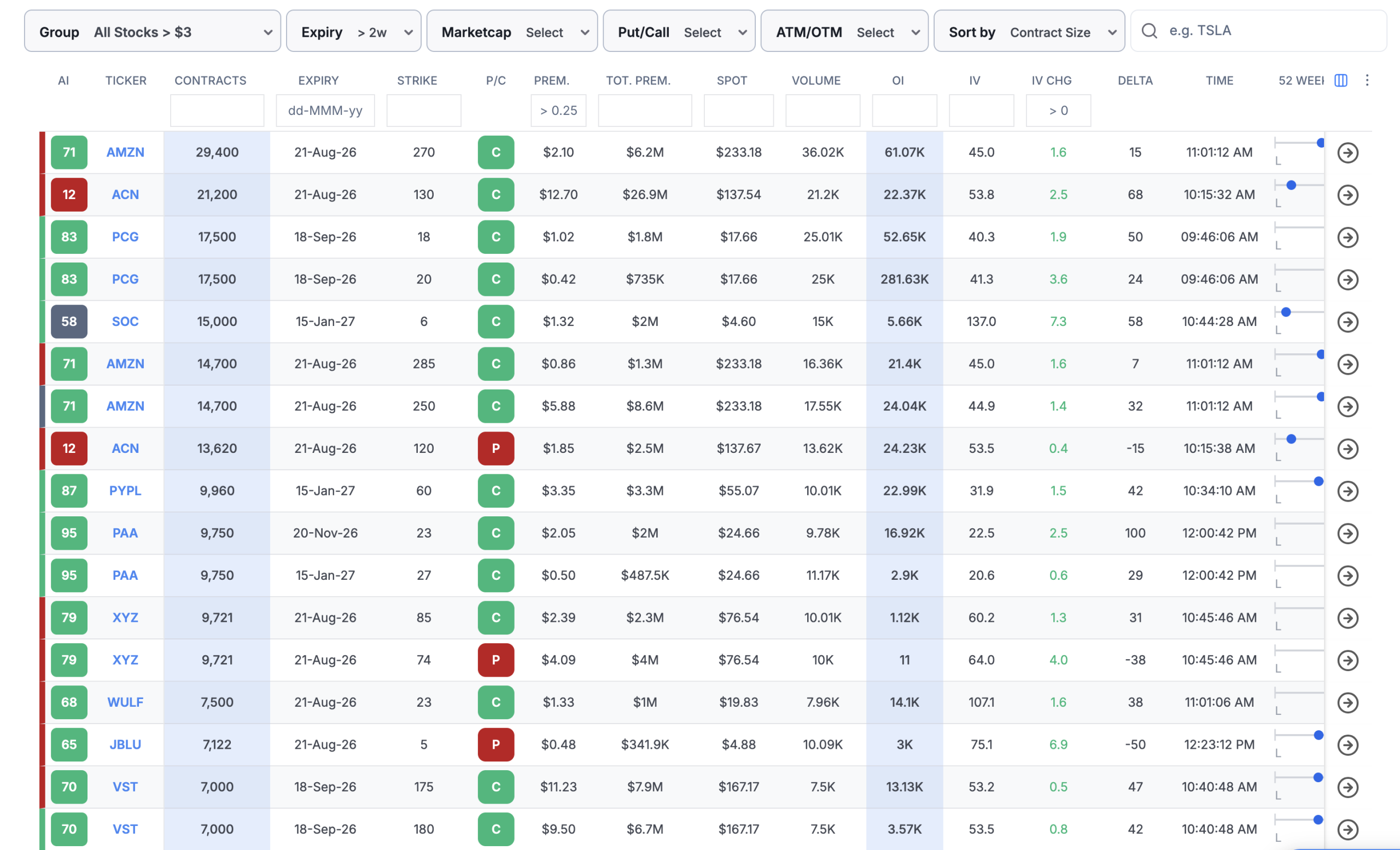The image size is (1400, 850).
Task: Open details arrow for PYPL row
Action: (1347, 491)
